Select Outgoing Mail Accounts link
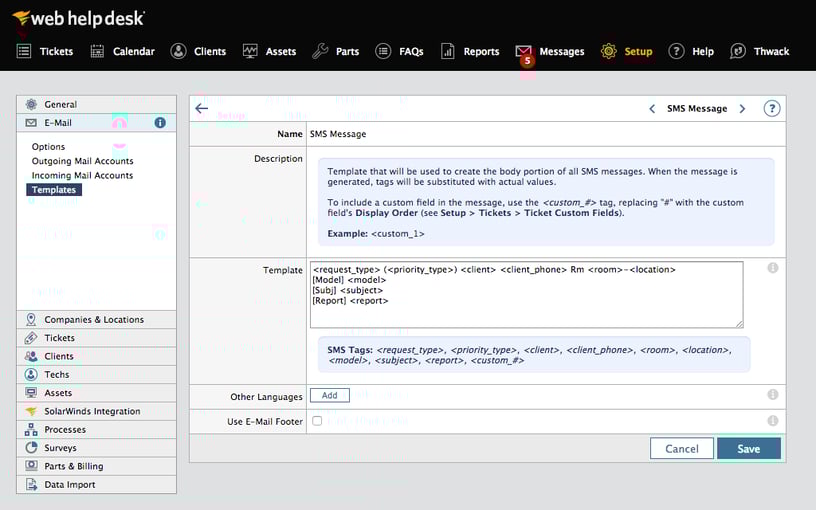816x510 pixels. point(82,161)
